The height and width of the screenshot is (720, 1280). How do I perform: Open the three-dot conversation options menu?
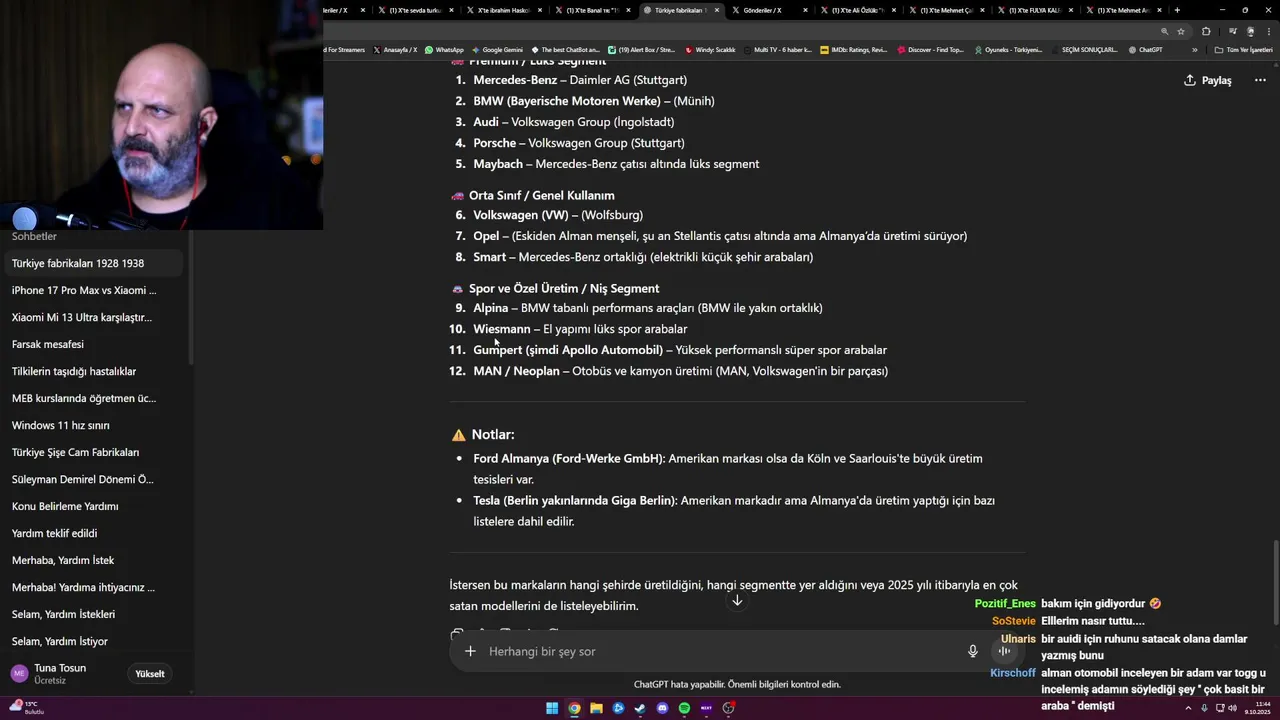(x=1260, y=80)
